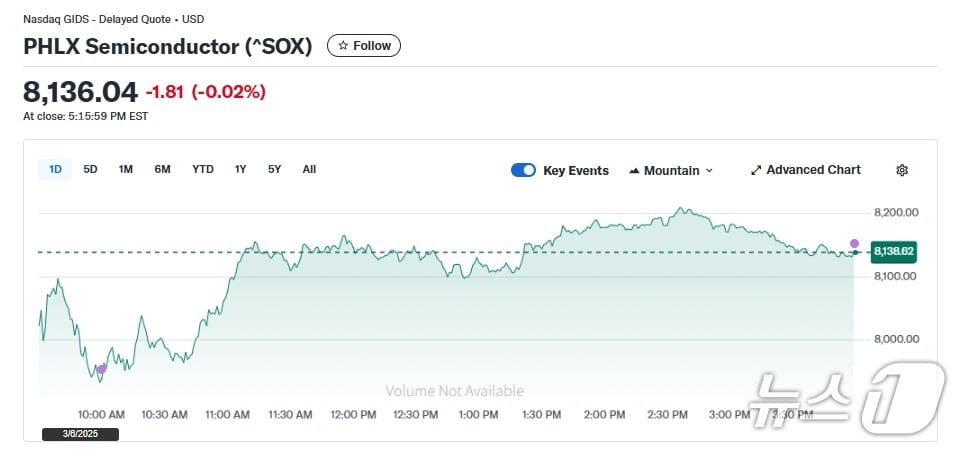
Task: Click the 8,138.62 current price label
Action: point(894,251)
